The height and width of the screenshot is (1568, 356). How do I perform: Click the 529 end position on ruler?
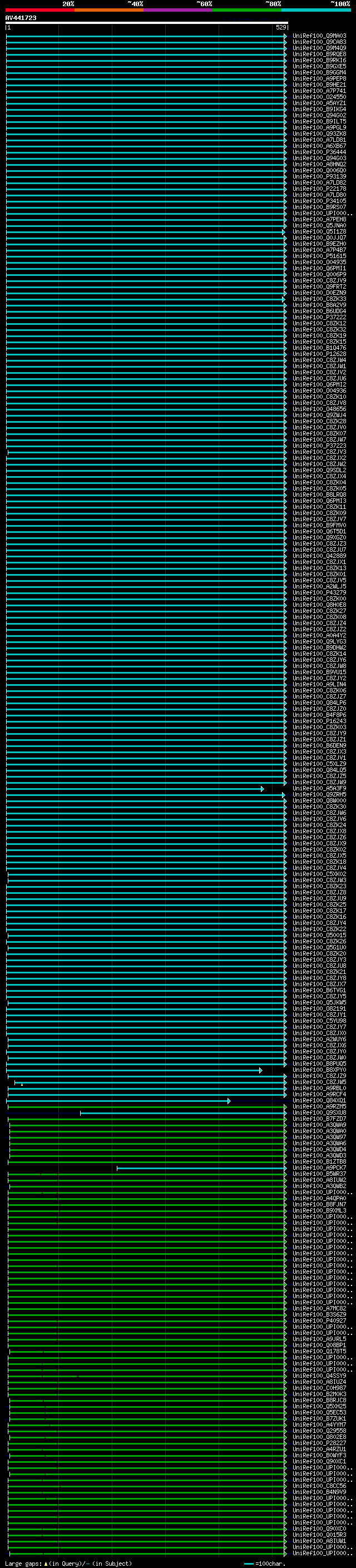coord(280,27)
